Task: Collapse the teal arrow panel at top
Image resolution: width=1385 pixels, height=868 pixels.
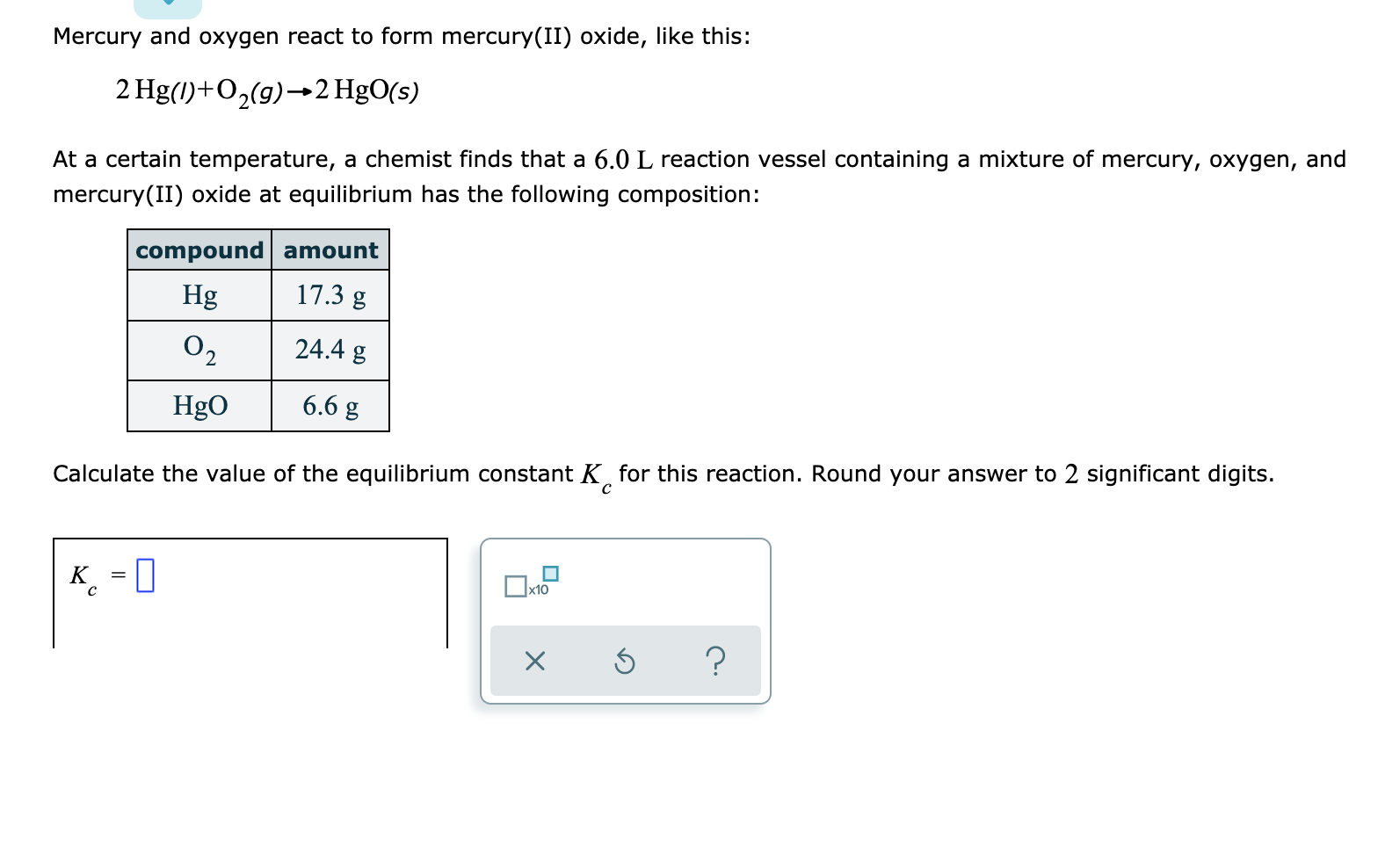Action: click(167, 7)
